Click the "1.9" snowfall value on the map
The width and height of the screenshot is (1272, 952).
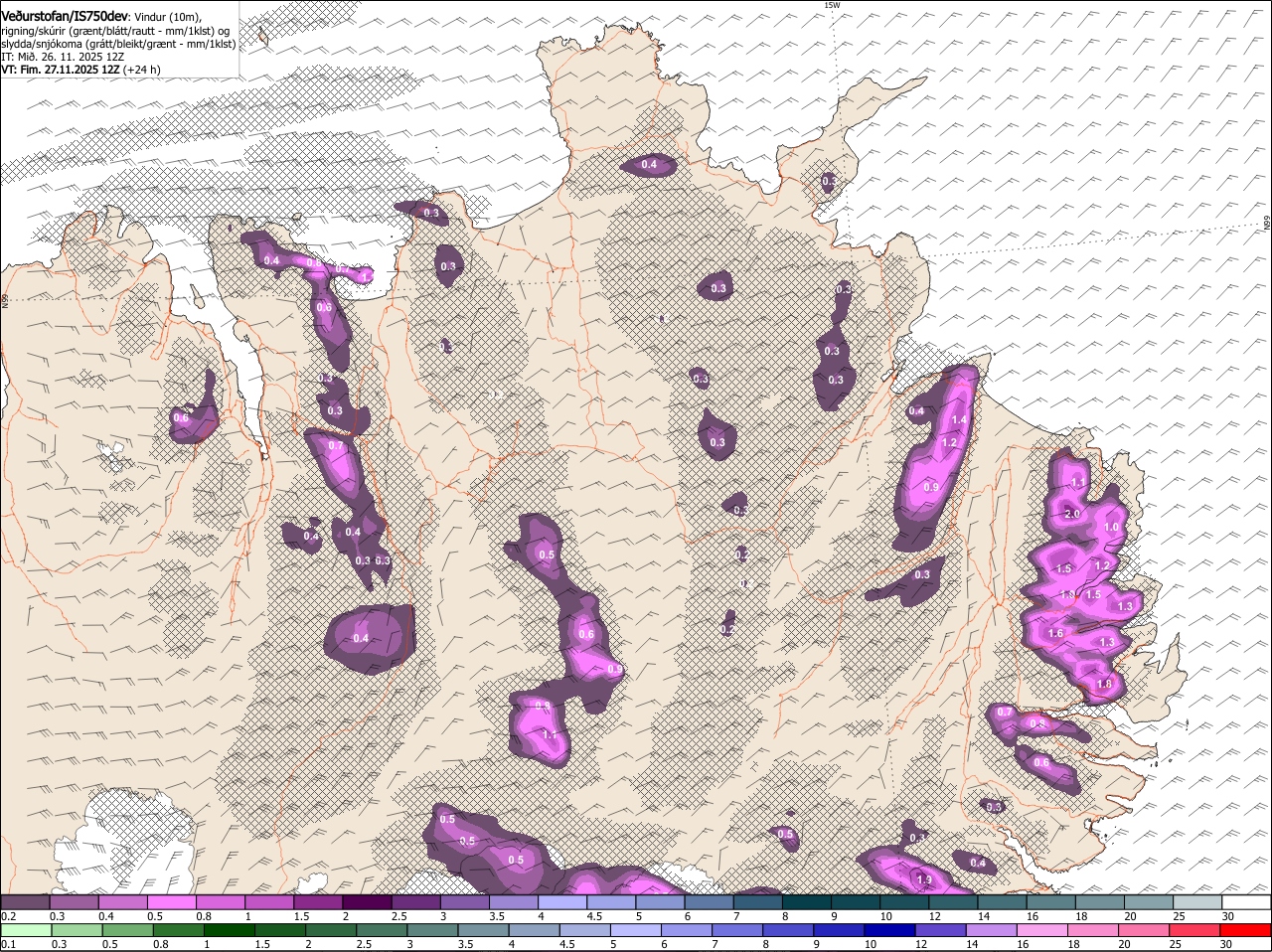pyautogui.click(x=925, y=879)
